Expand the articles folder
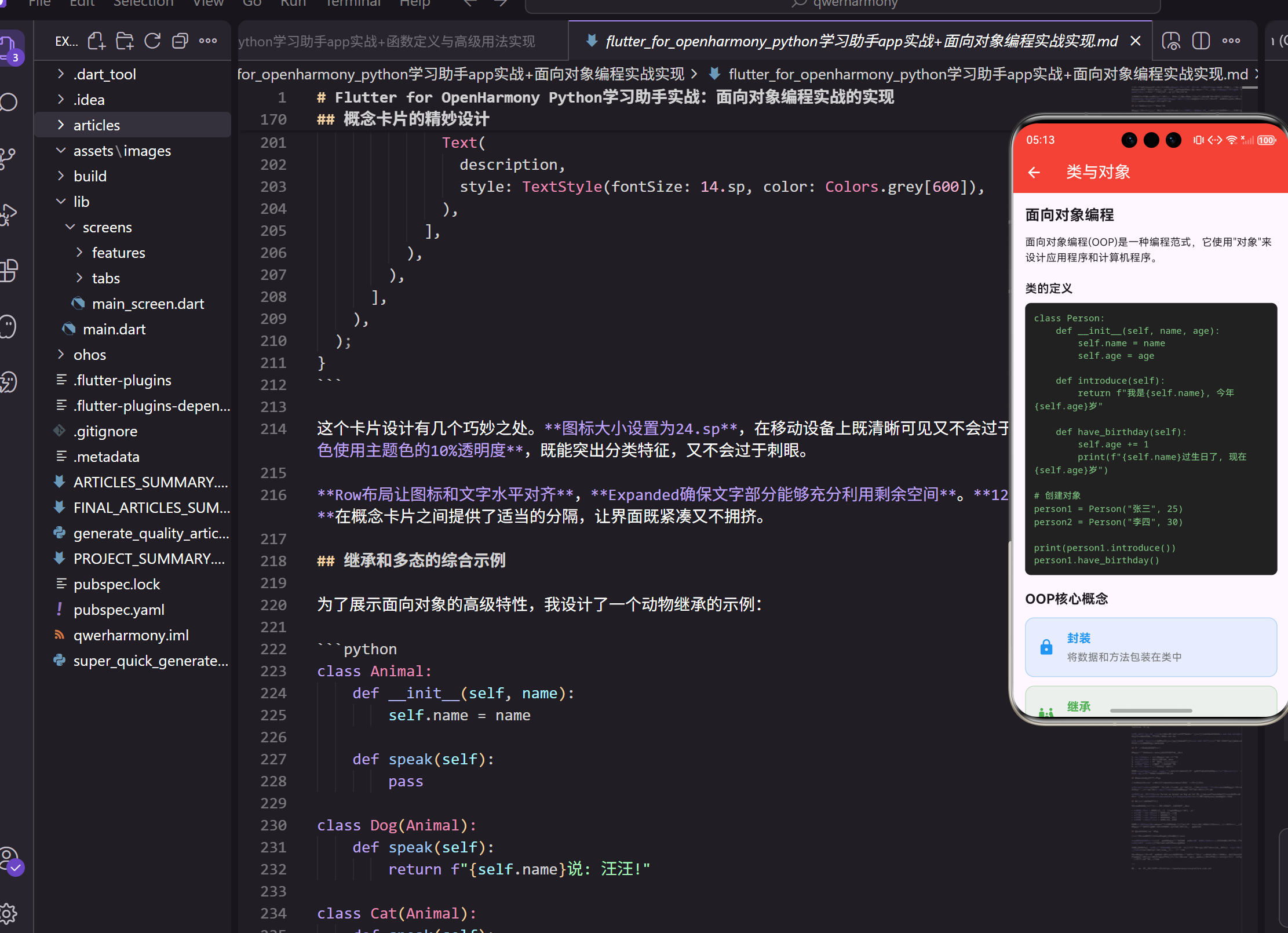The width and height of the screenshot is (1288, 933). pos(96,125)
